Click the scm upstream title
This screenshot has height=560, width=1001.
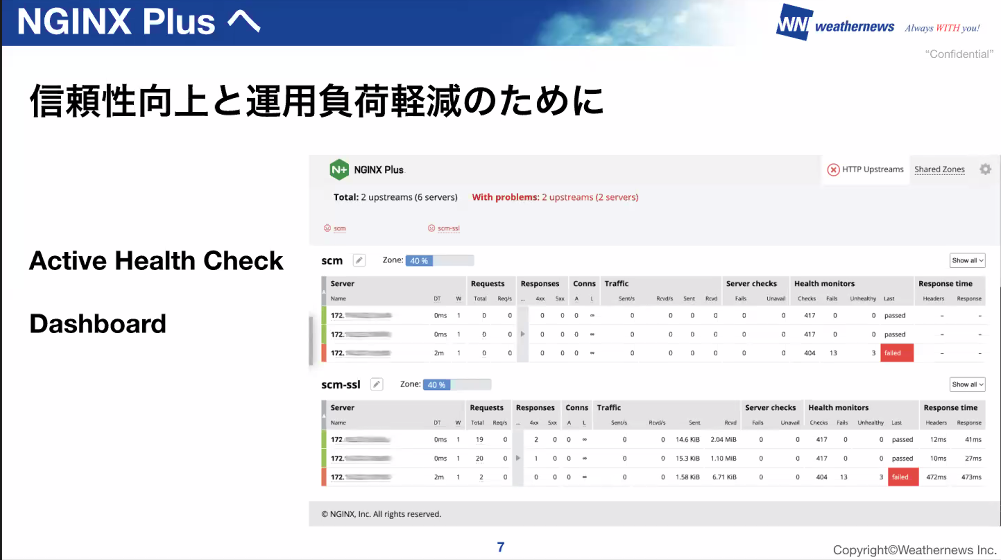[x=332, y=261]
